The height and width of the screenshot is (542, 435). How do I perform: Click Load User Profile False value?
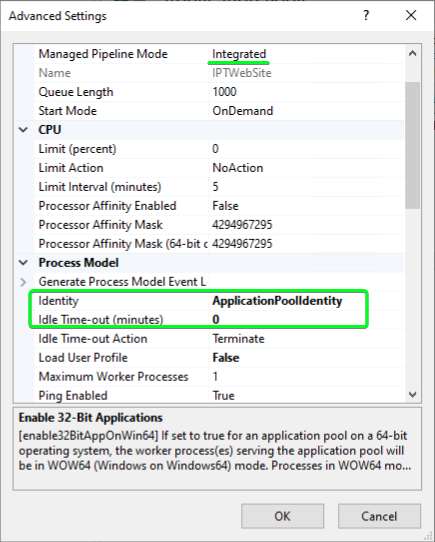[x=225, y=358]
